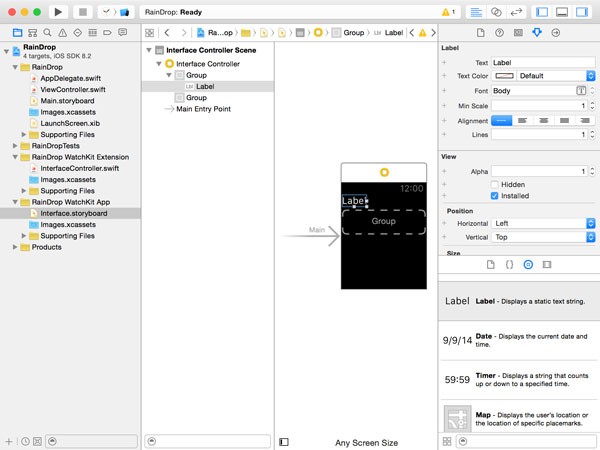Viewport: 600px width, 450px height.
Task: Toggle the Utilities pane visibility
Action: coord(582,12)
